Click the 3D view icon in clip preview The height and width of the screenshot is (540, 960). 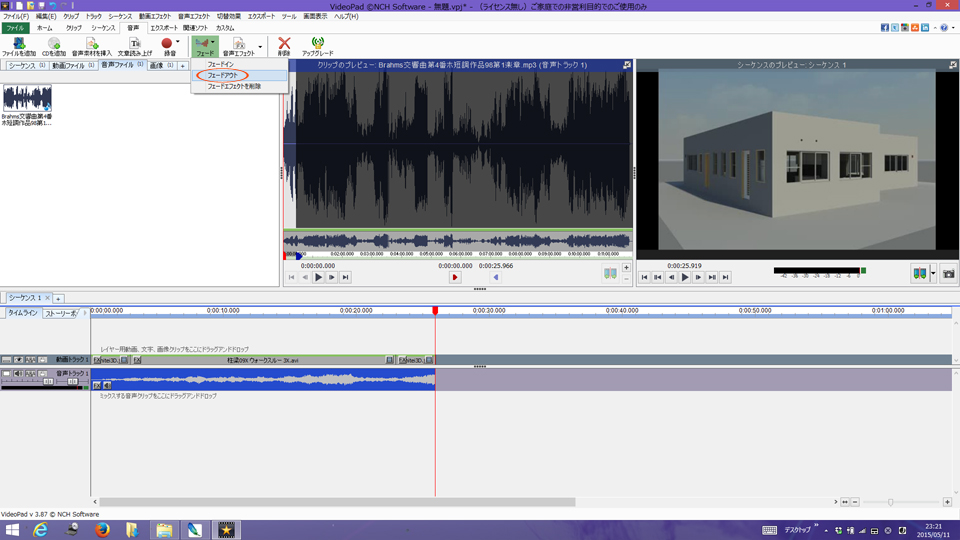610,274
